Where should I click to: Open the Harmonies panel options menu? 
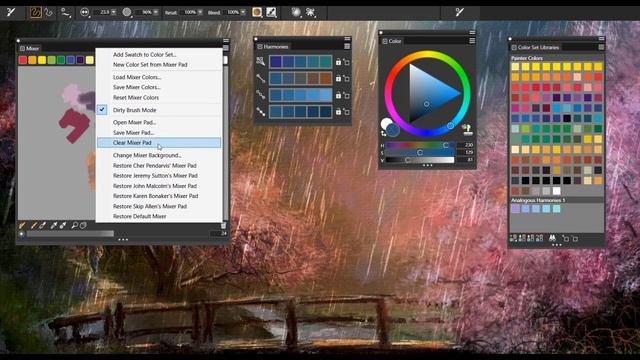coord(347,47)
